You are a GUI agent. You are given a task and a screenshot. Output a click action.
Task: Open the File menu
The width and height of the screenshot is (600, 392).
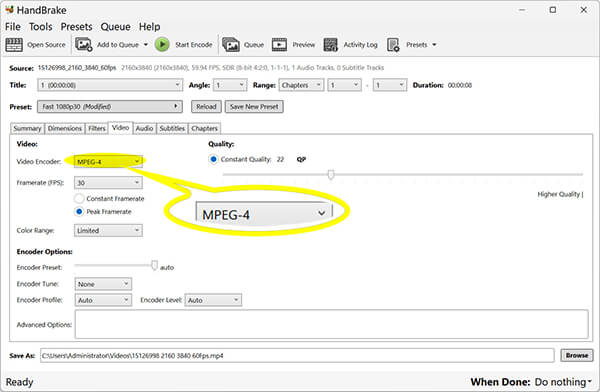[13, 27]
